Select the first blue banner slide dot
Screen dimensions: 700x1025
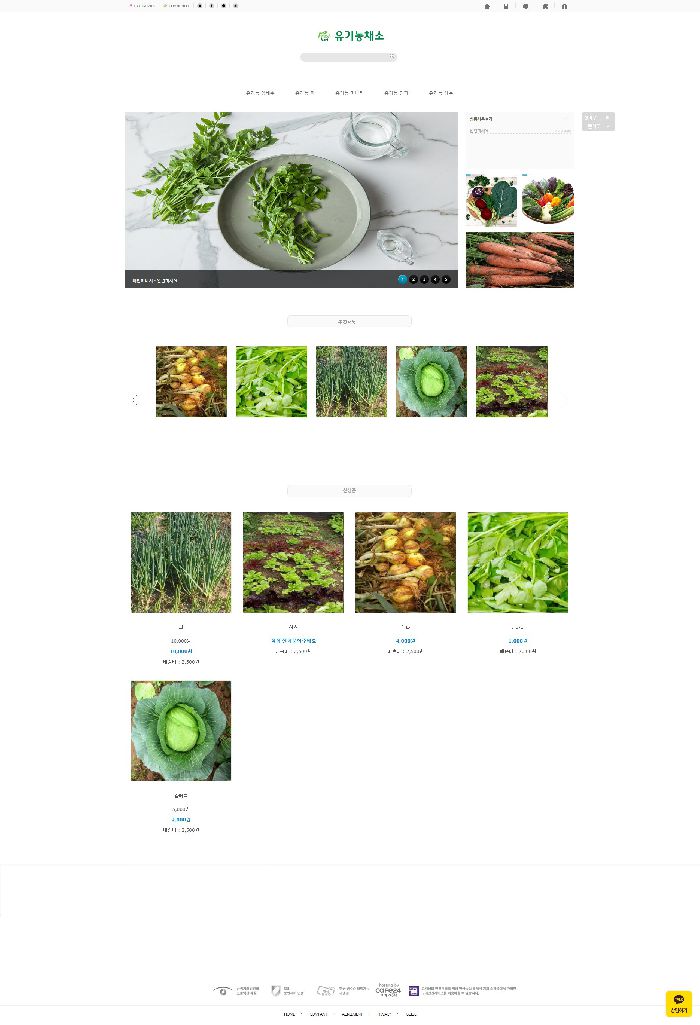(403, 279)
